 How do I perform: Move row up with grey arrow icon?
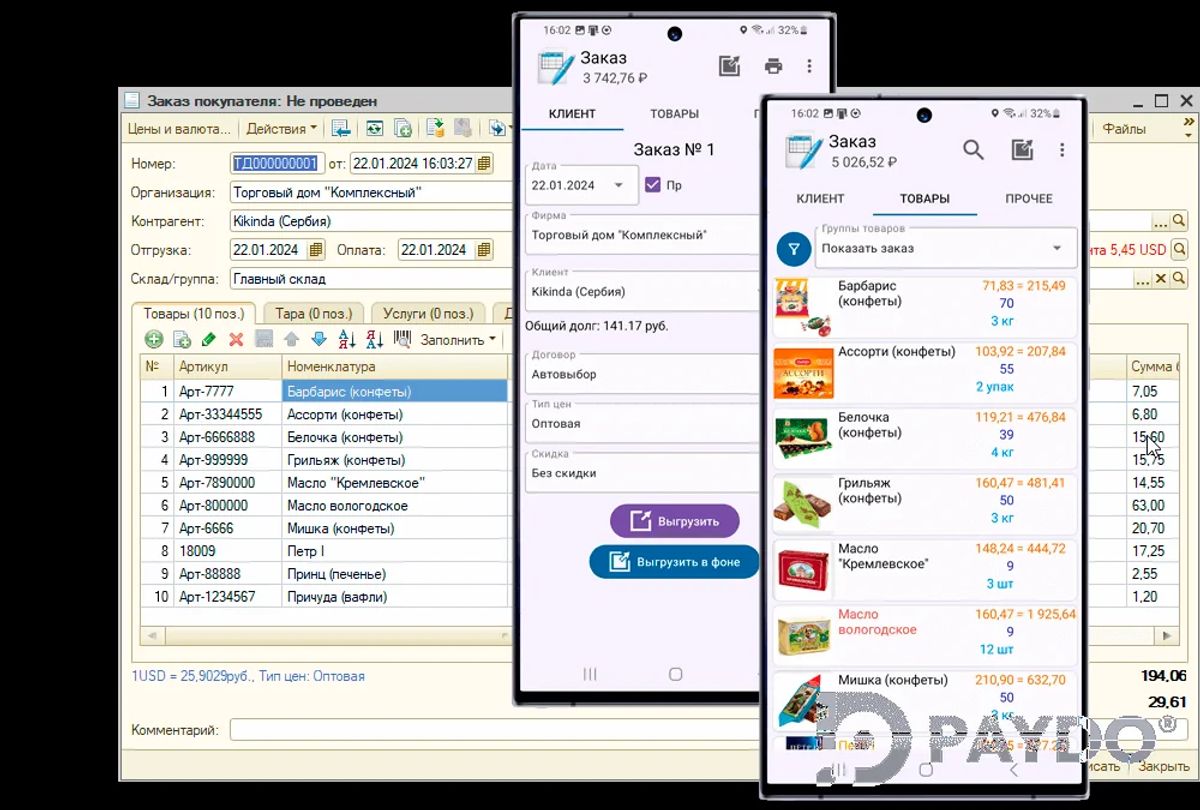pos(291,339)
